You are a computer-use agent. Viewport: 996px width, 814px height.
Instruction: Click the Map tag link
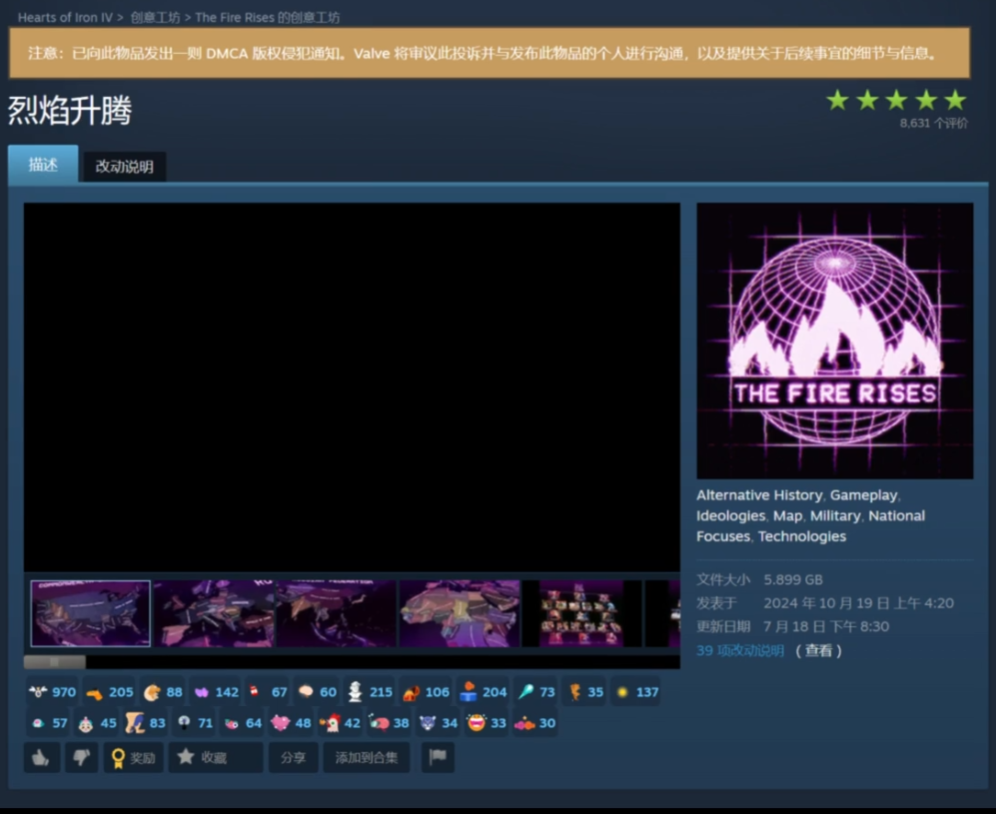click(788, 516)
